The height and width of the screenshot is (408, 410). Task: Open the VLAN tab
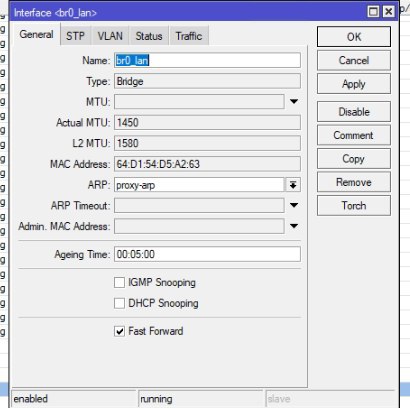(x=110, y=36)
